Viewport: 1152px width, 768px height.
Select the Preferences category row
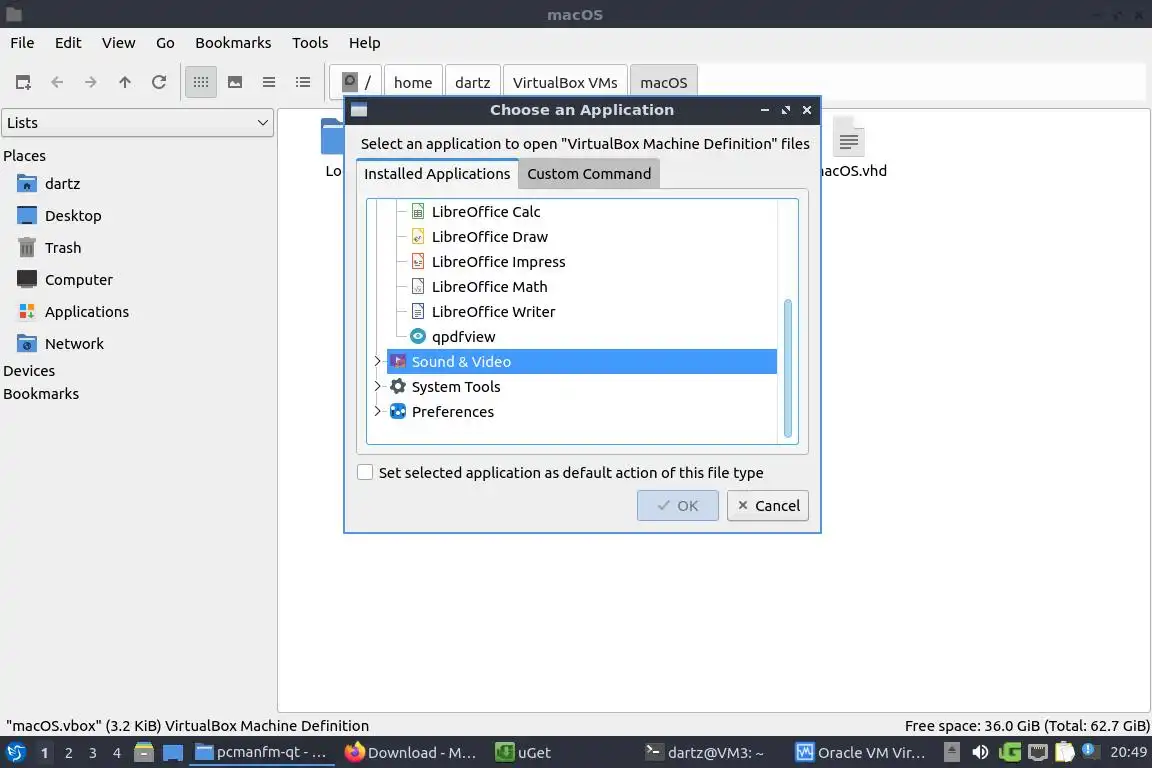pyautogui.click(x=581, y=412)
